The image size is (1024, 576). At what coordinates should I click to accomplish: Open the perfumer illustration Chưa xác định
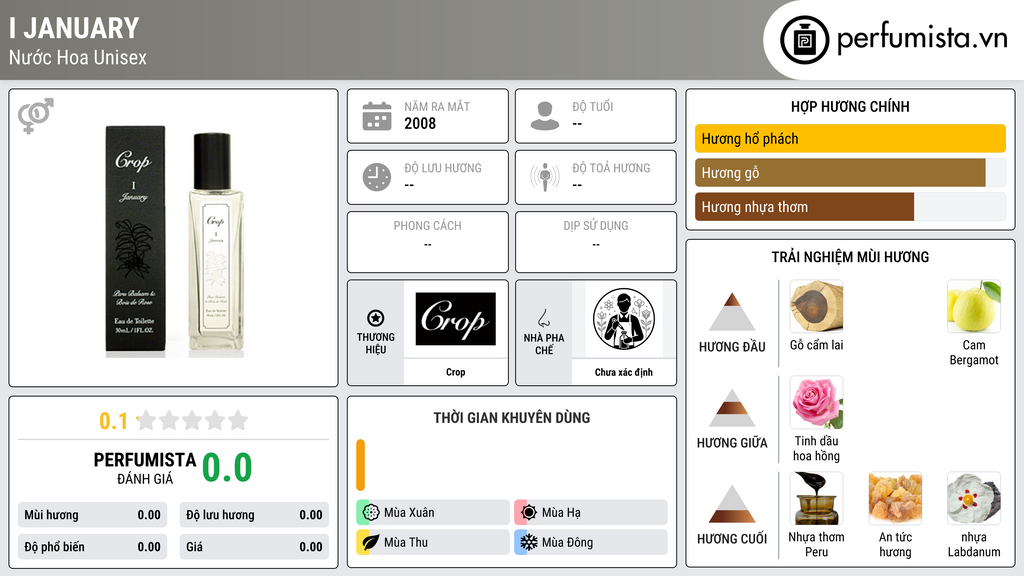(x=624, y=319)
